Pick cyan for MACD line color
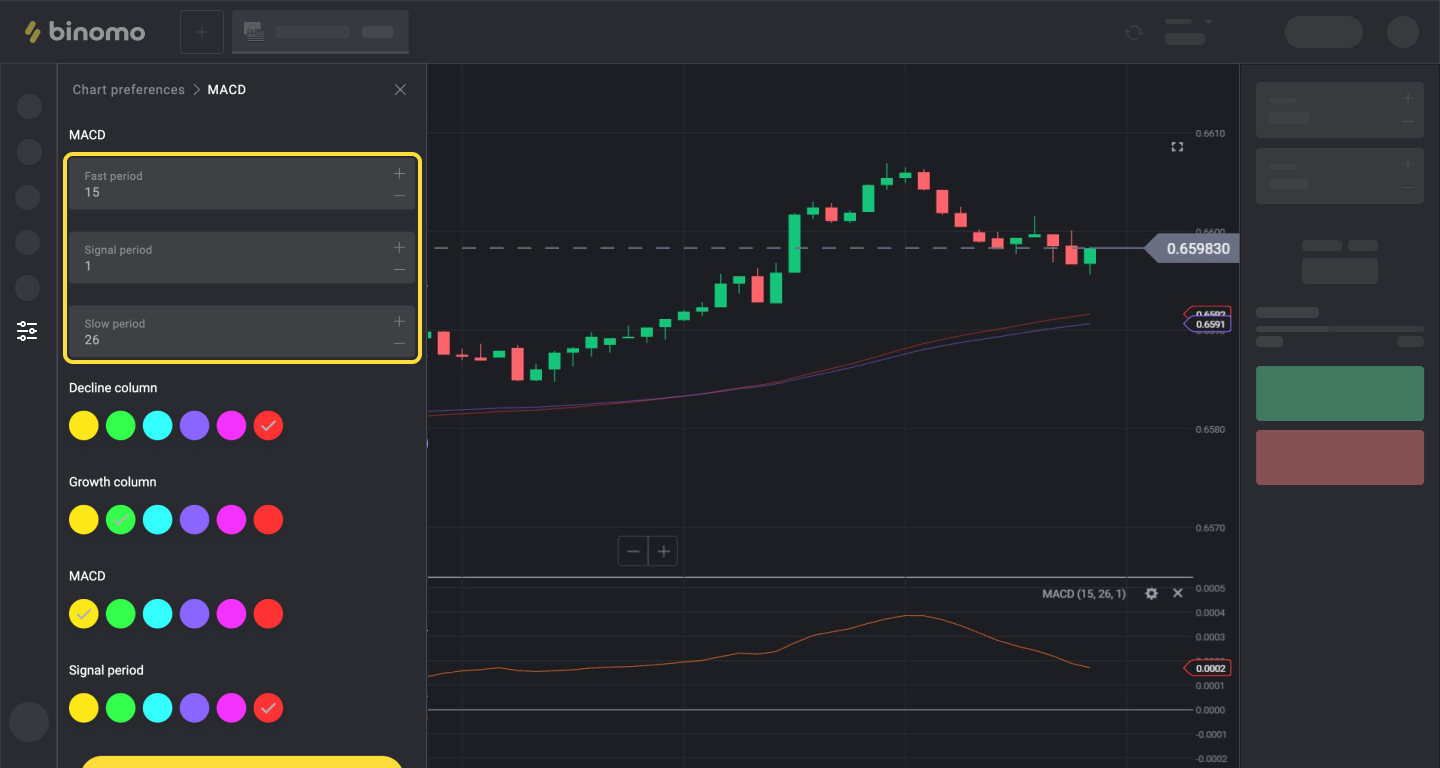The image size is (1440, 768). pos(158,614)
